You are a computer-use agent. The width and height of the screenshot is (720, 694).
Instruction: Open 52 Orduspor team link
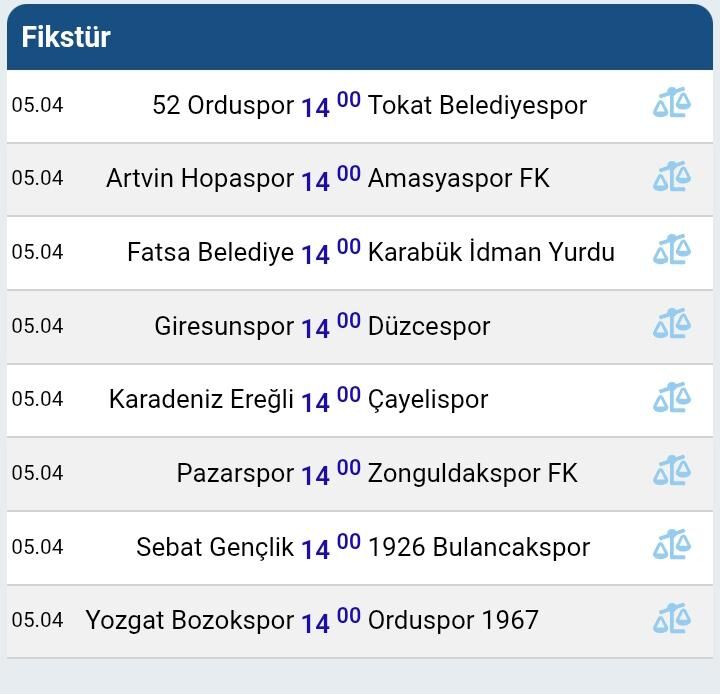(x=223, y=105)
